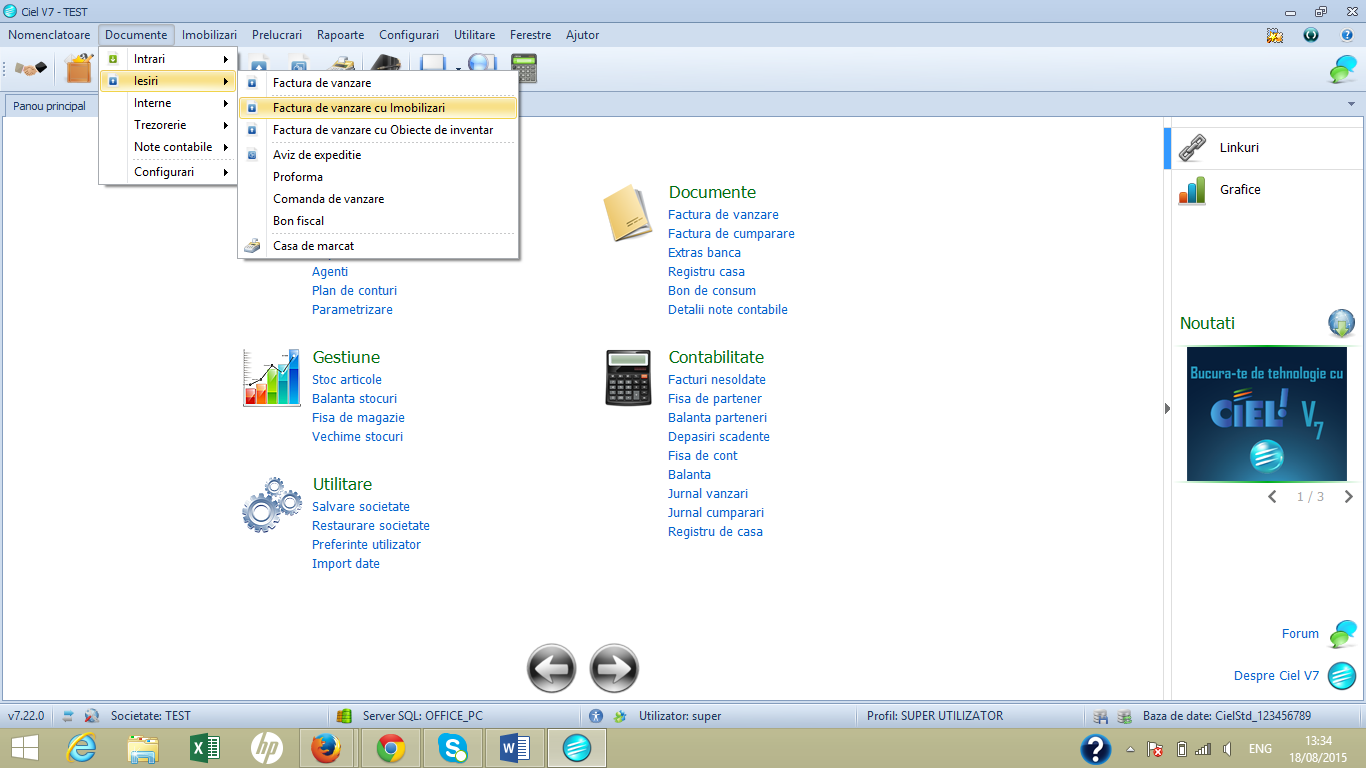Click the Documente yellow folder icon
Viewport: 1366px width, 768px height.
[628, 213]
